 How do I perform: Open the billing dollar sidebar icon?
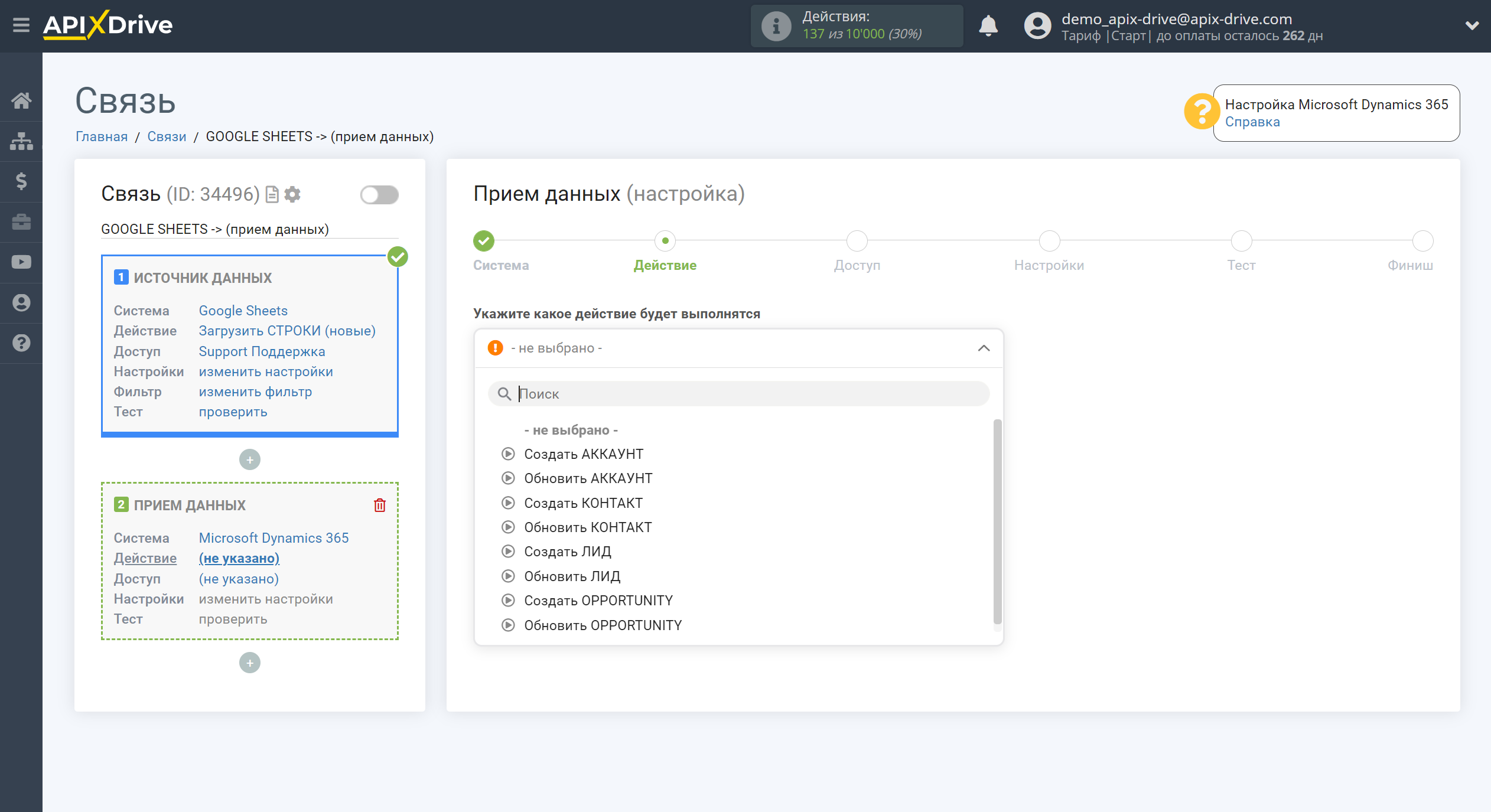pyautogui.click(x=21, y=181)
